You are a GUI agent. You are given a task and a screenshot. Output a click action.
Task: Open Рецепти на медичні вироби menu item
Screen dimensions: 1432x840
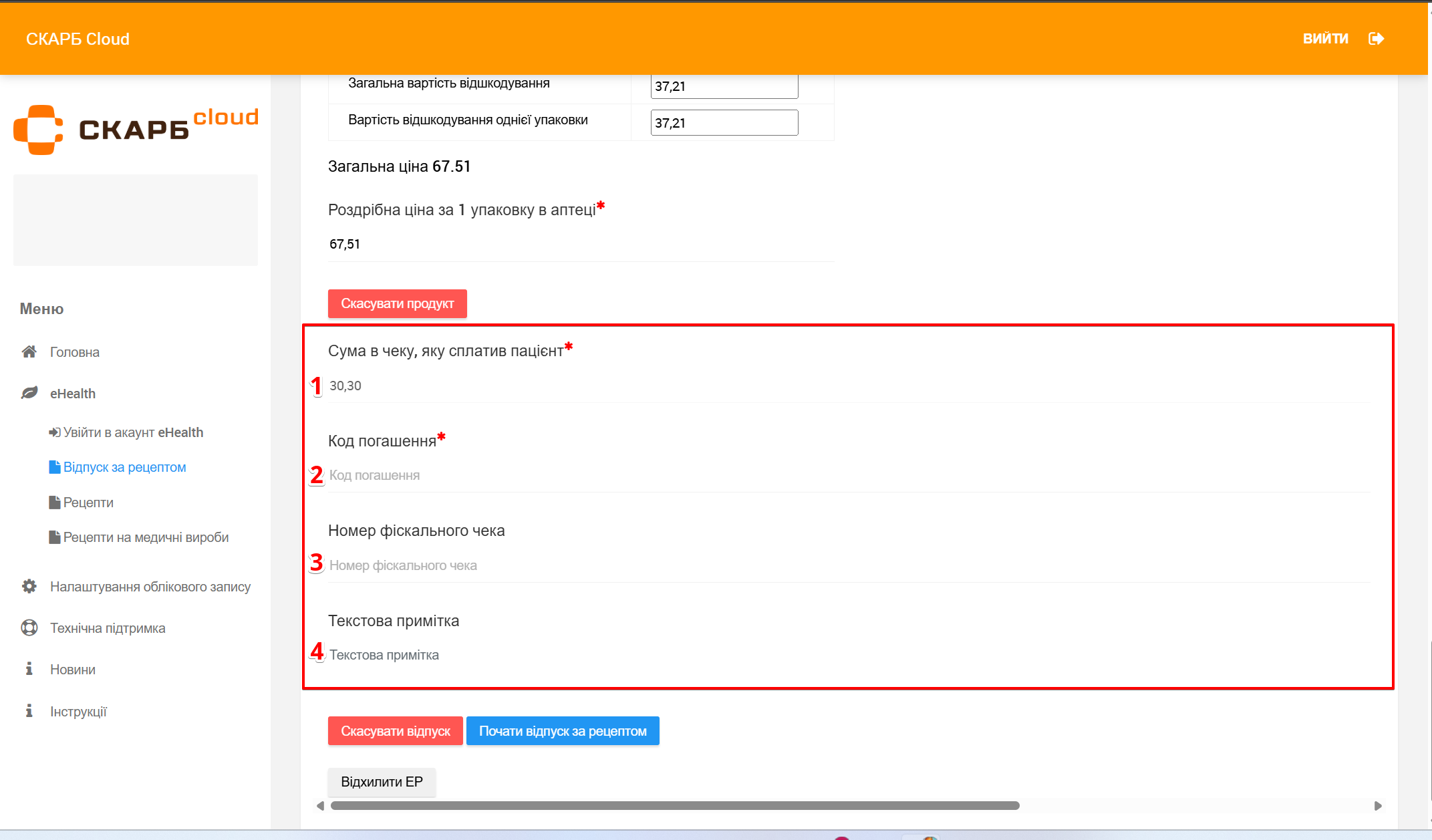(146, 537)
